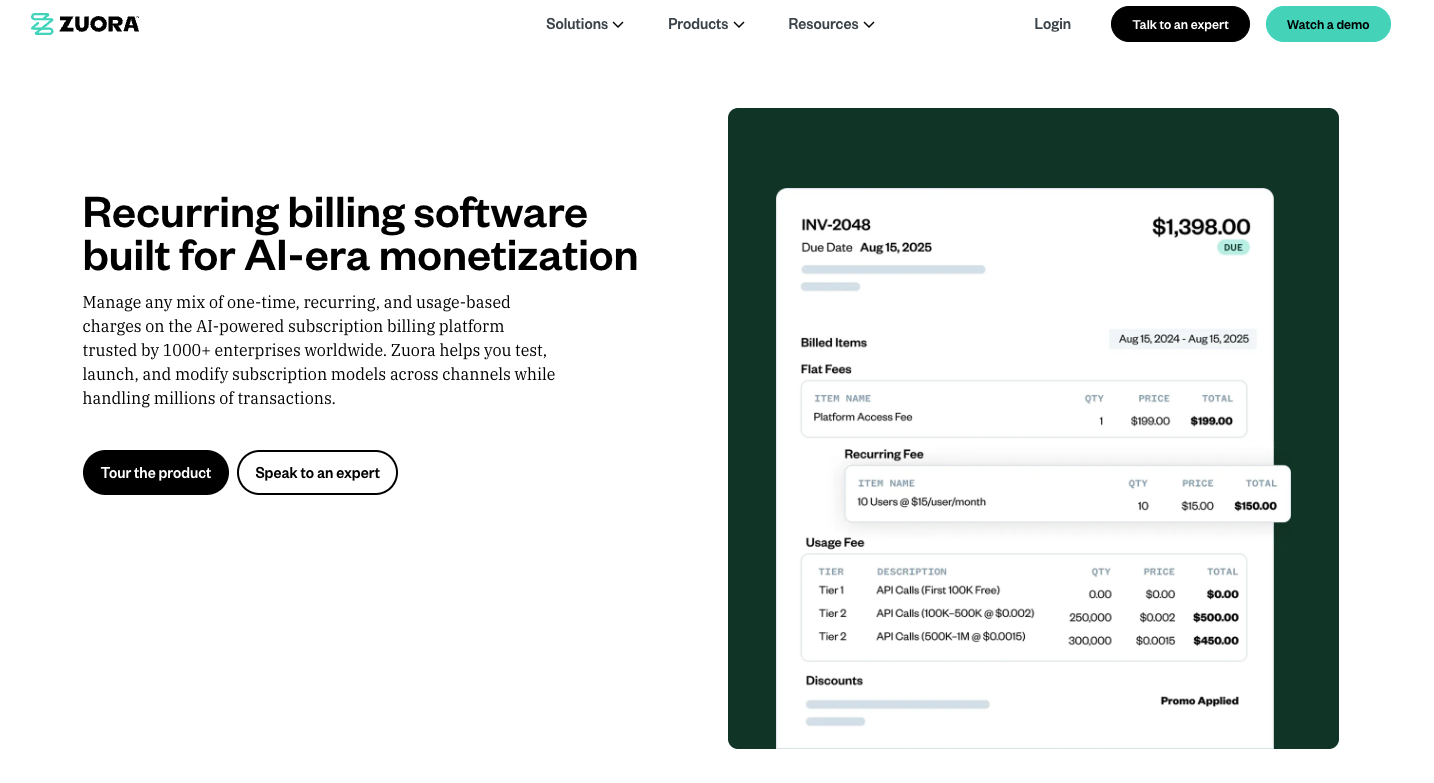Screen dimensions: 1434x783
Task: Click the Talk to an expert button
Action: tap(1180, 24)
